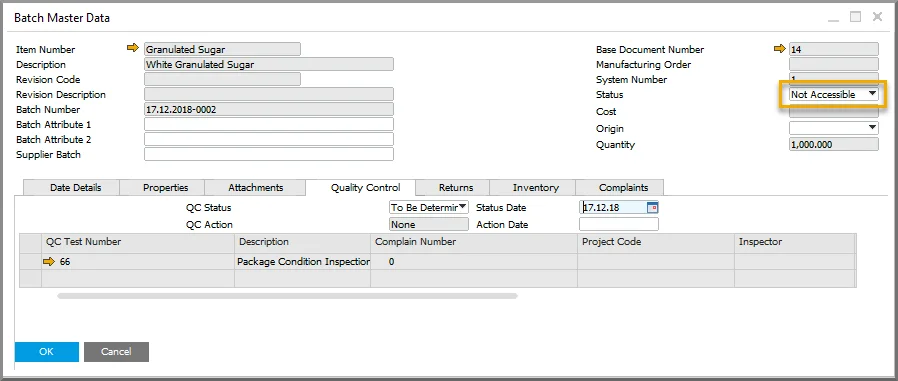This screenshot has width=898, height=381.
Task: Select the Complain Number cell showing 0
Action: 474,262
